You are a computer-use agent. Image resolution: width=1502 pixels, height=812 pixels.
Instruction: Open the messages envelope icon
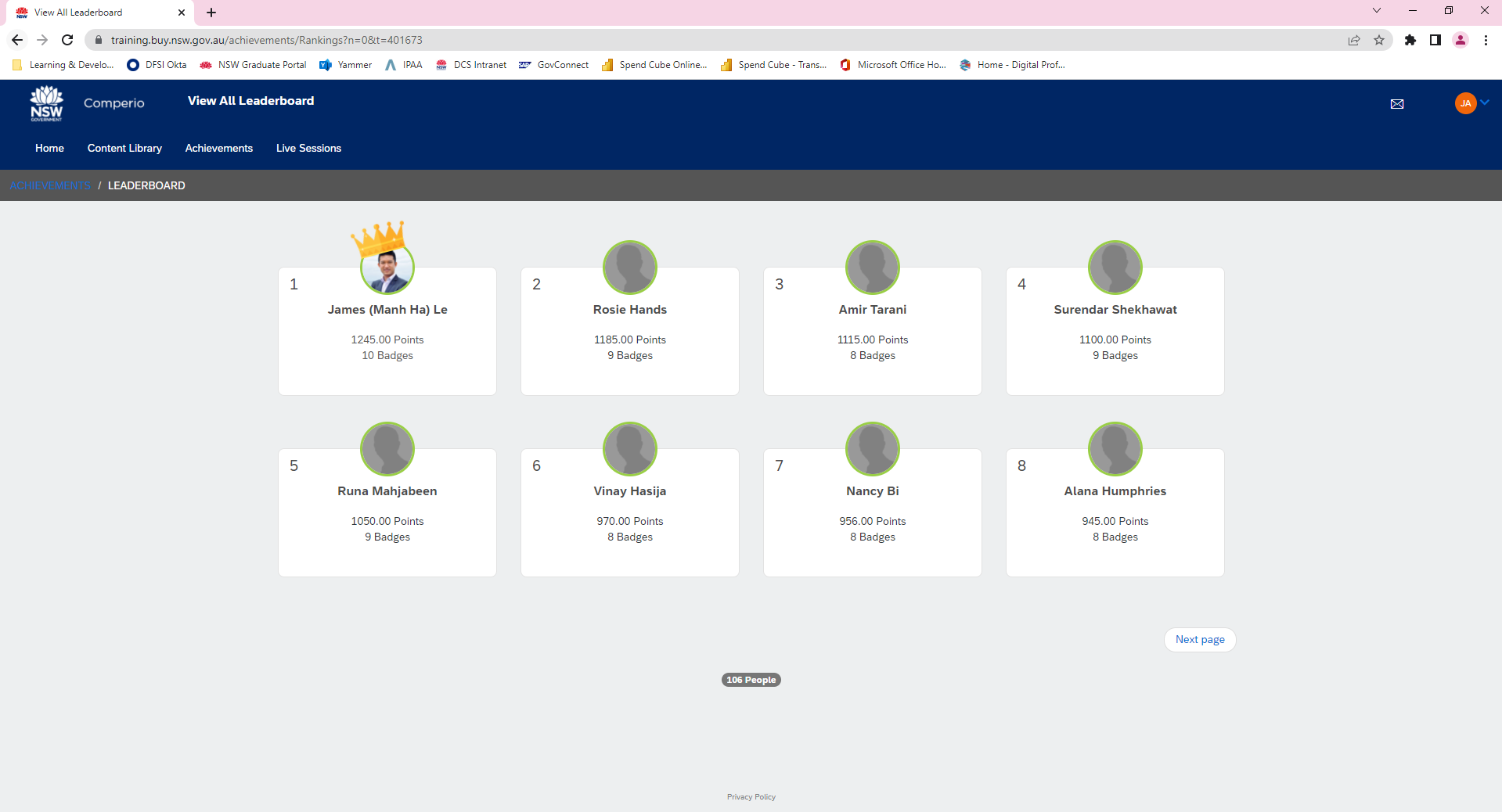1396,104
